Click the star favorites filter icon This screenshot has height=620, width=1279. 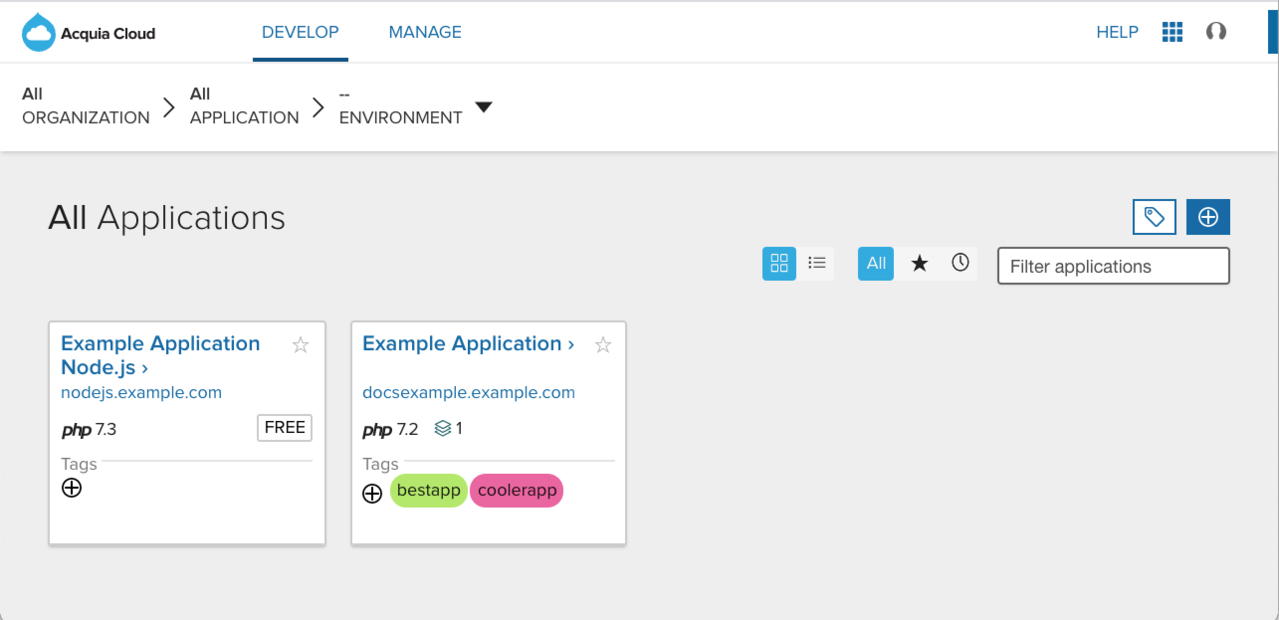coord(918,263)
